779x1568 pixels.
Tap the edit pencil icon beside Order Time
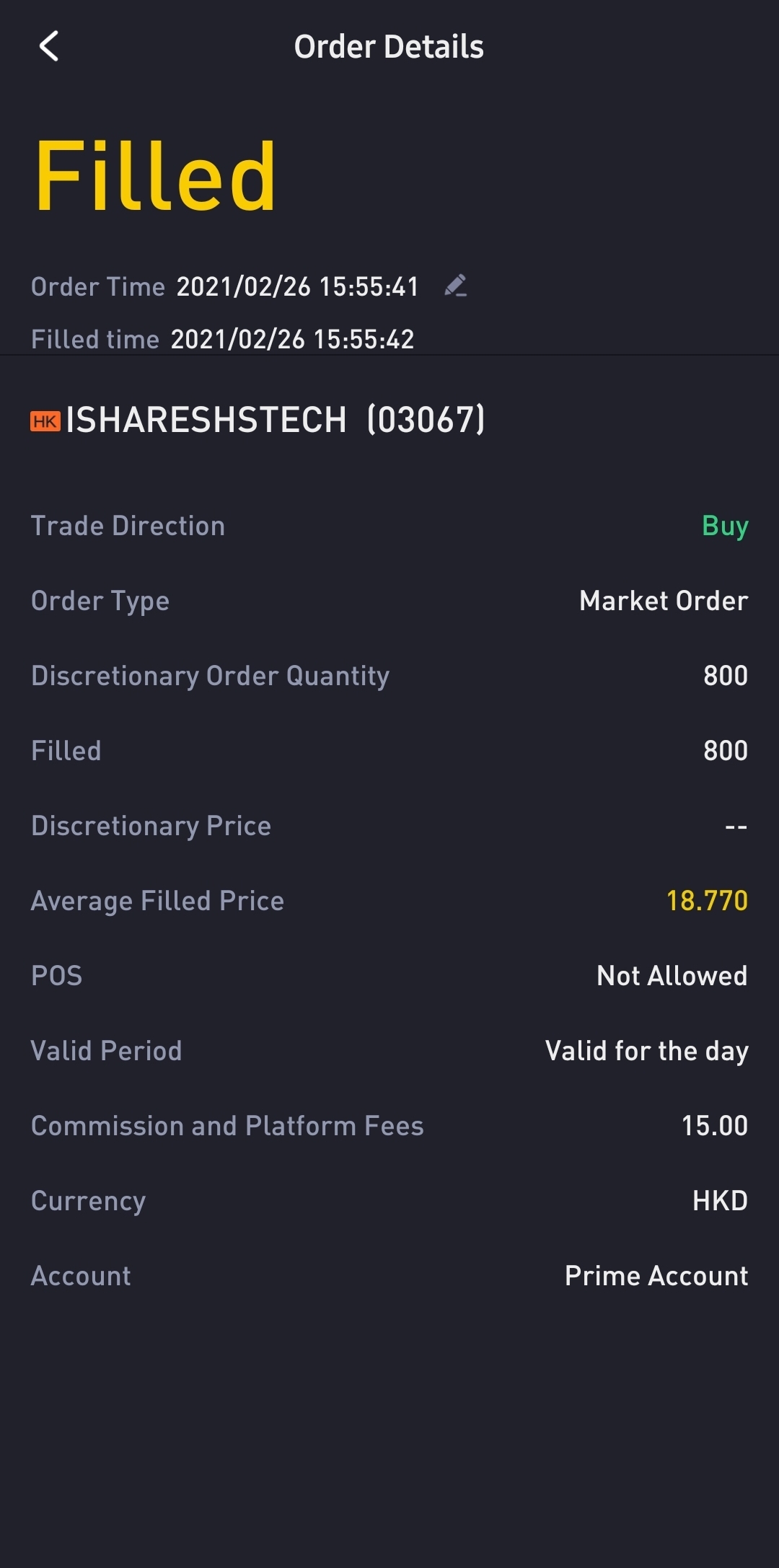(456, 286)
